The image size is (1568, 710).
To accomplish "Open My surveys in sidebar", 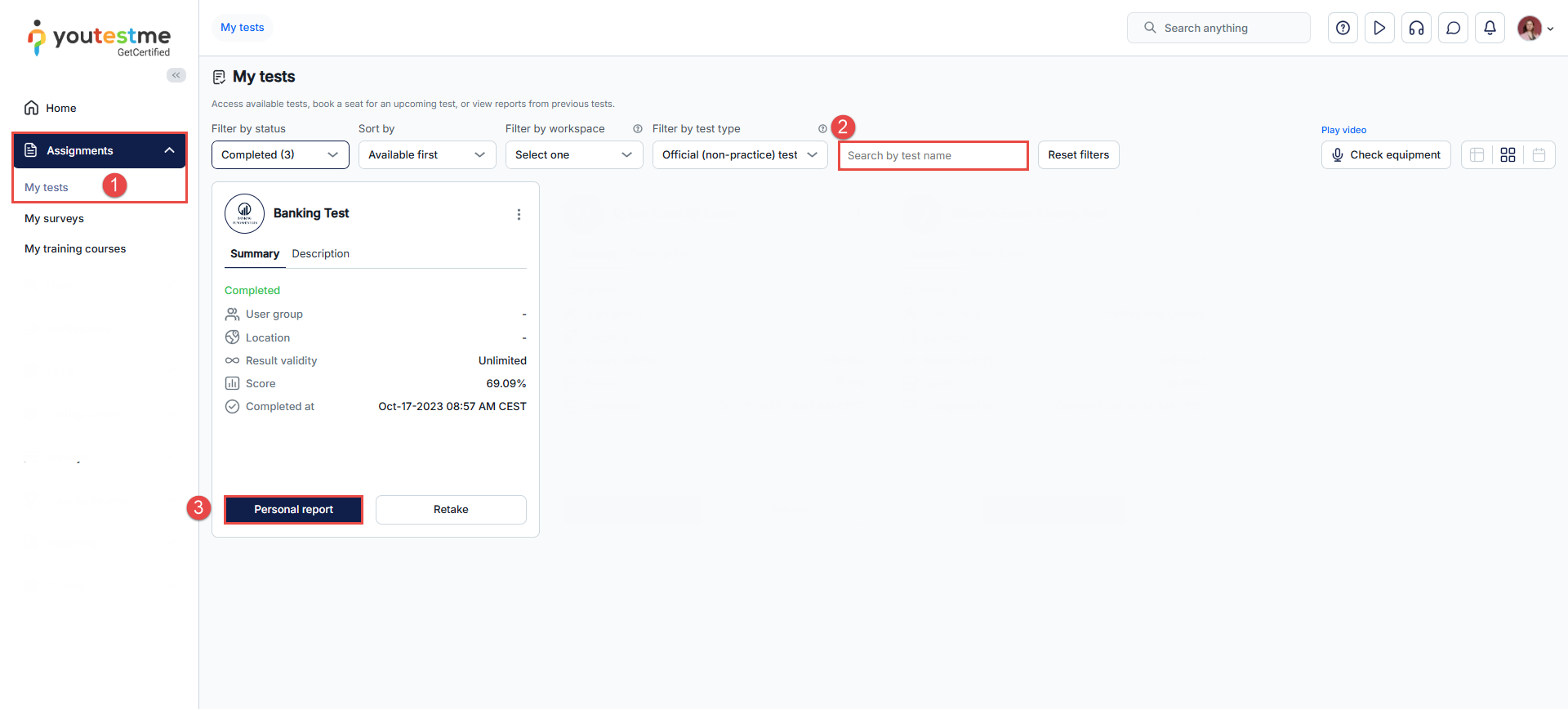I will click(x=54, y=218).
